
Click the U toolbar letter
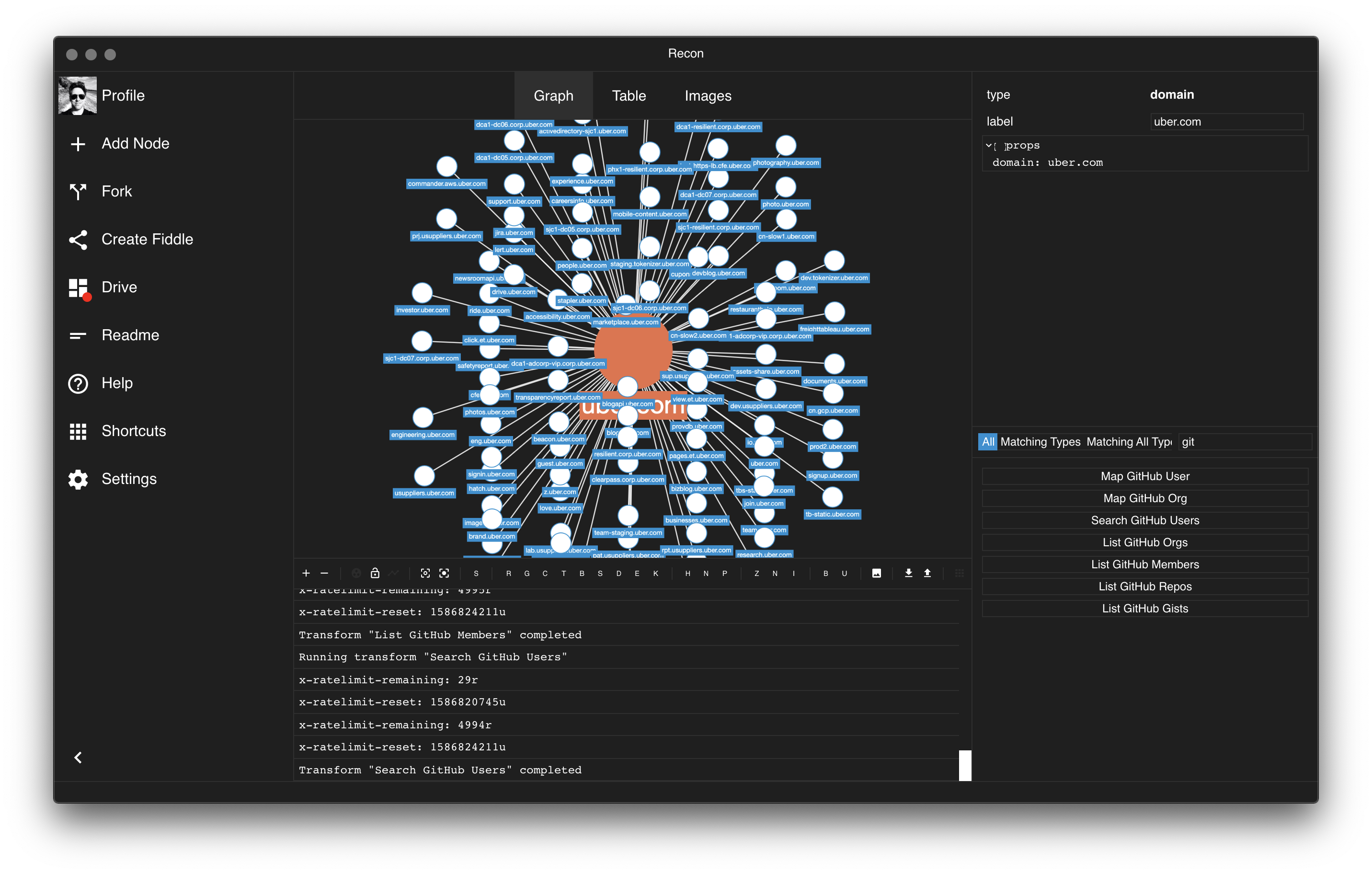tap(845, 573)
